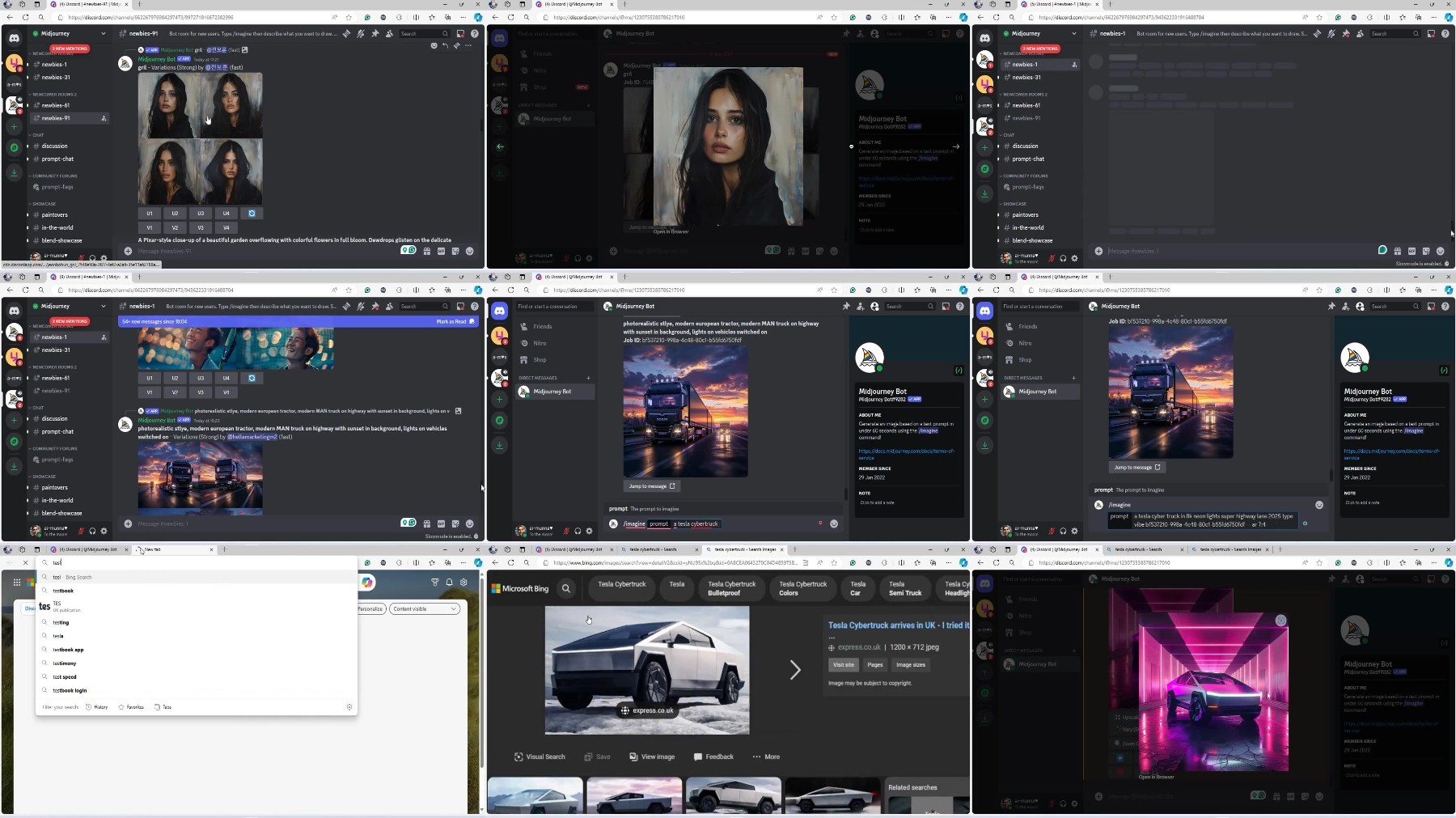Image resolution: width=1456 pixels, height=818 pixels.
Task: Open Nitro in the short-prompt DM window sidebar
Action: pos(553,343)
